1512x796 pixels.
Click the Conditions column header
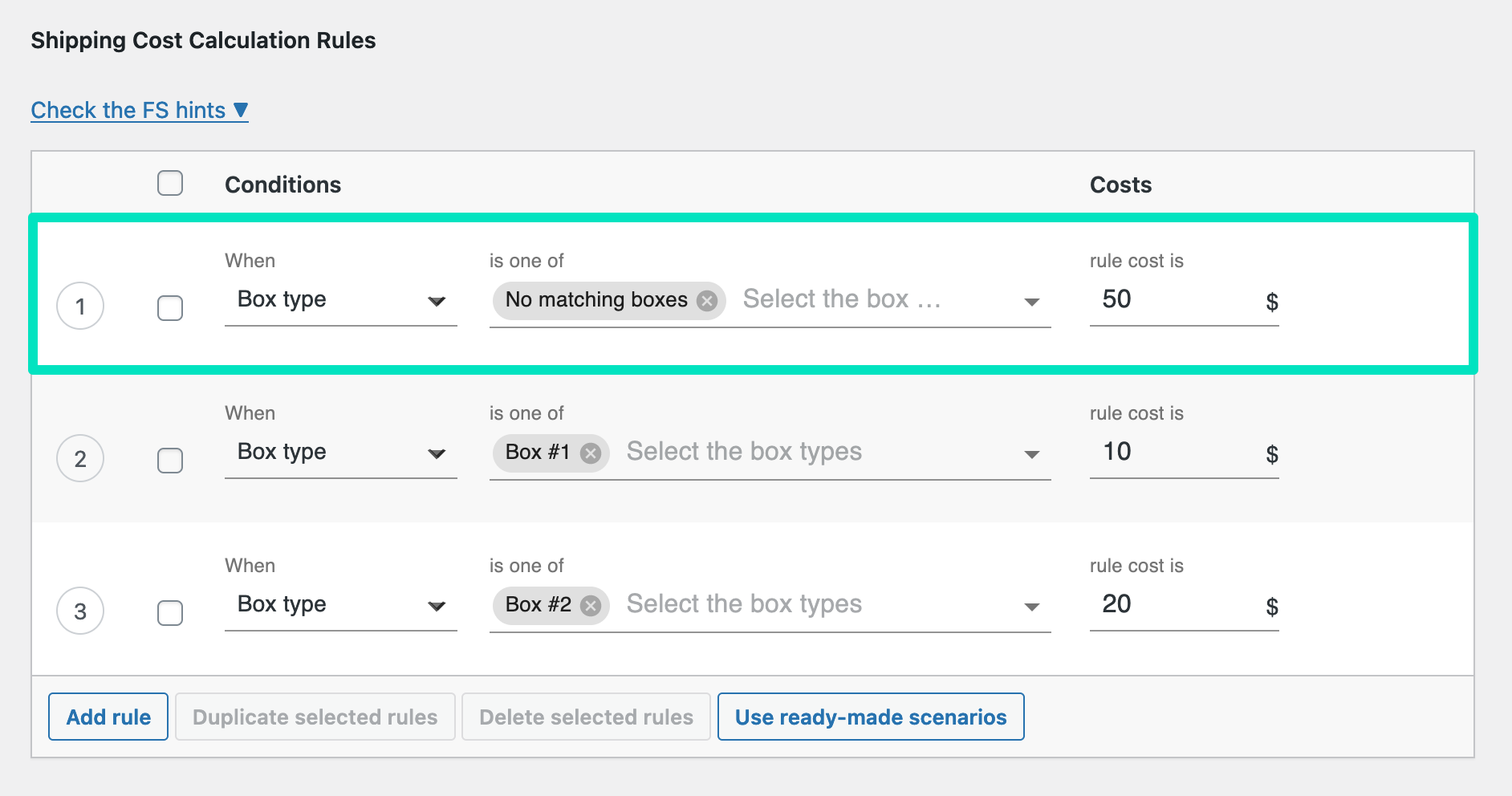click(282, 184)
